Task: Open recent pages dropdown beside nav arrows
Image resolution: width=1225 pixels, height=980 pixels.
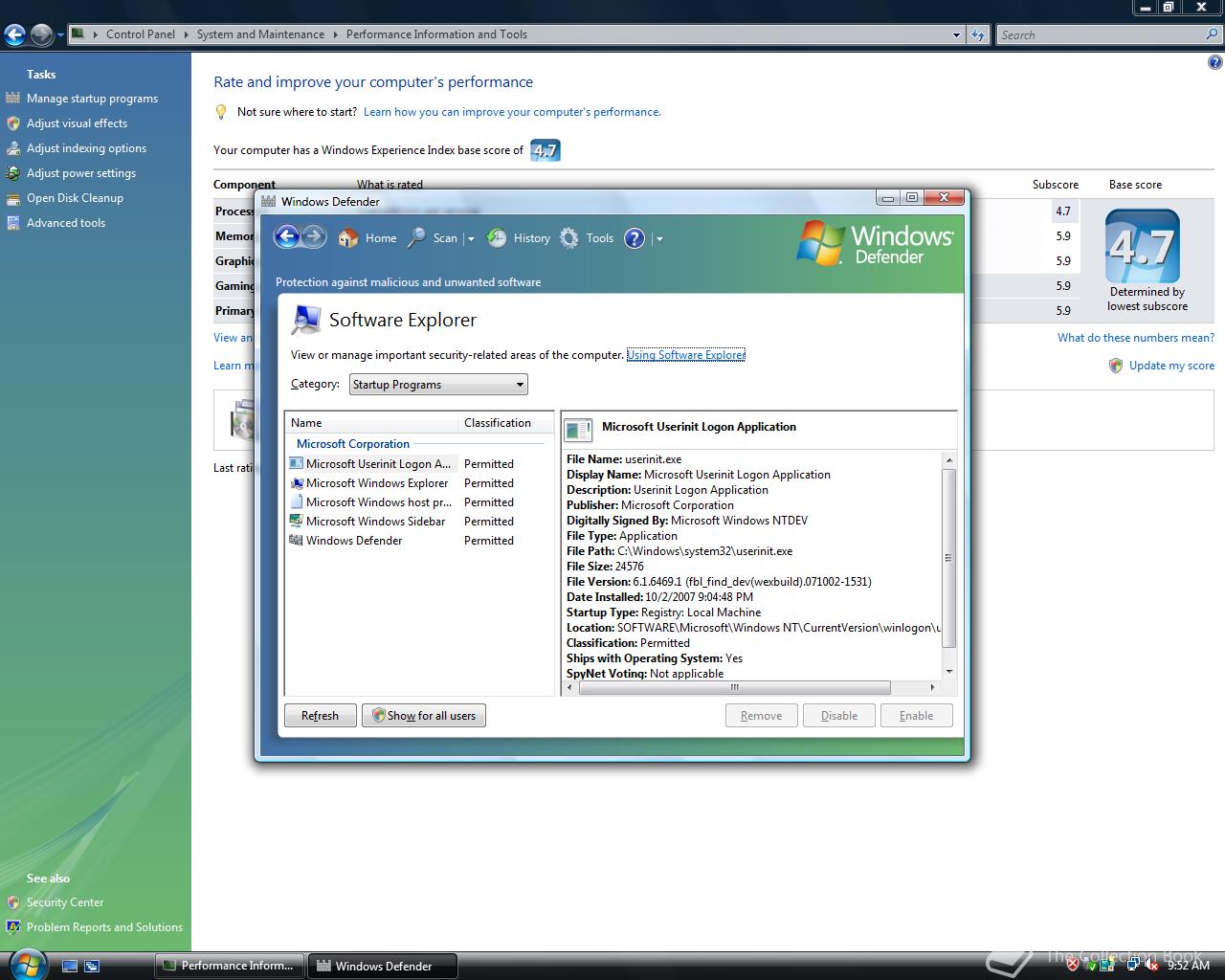Action: 60,36
